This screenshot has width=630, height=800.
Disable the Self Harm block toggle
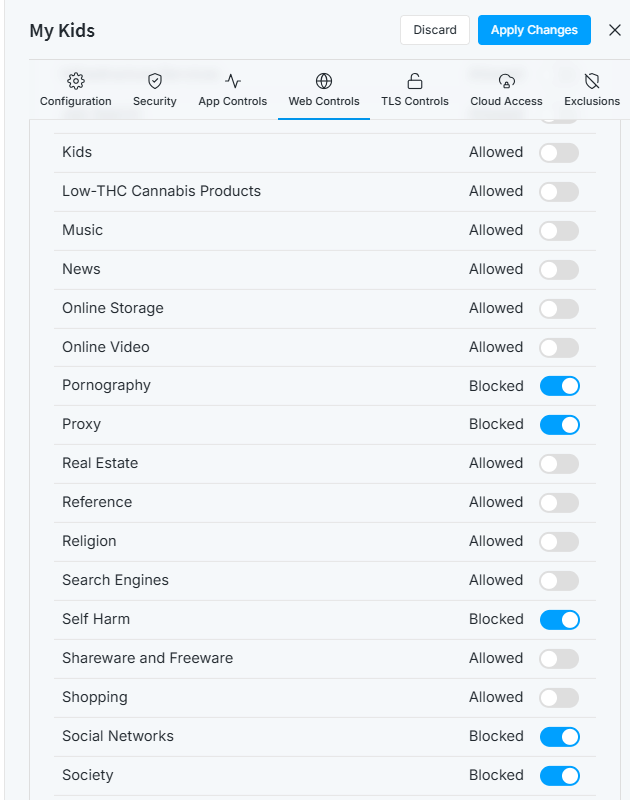(560, 620)
